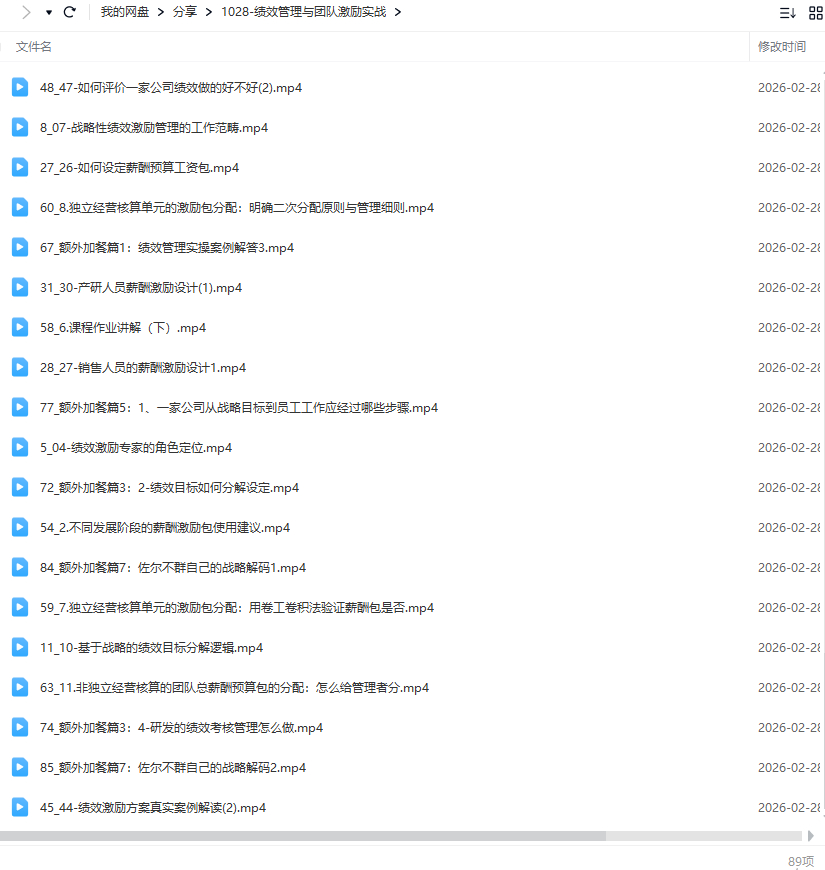
Task: Open the navigation history dropdown arrow
Action: coord(48,12)
